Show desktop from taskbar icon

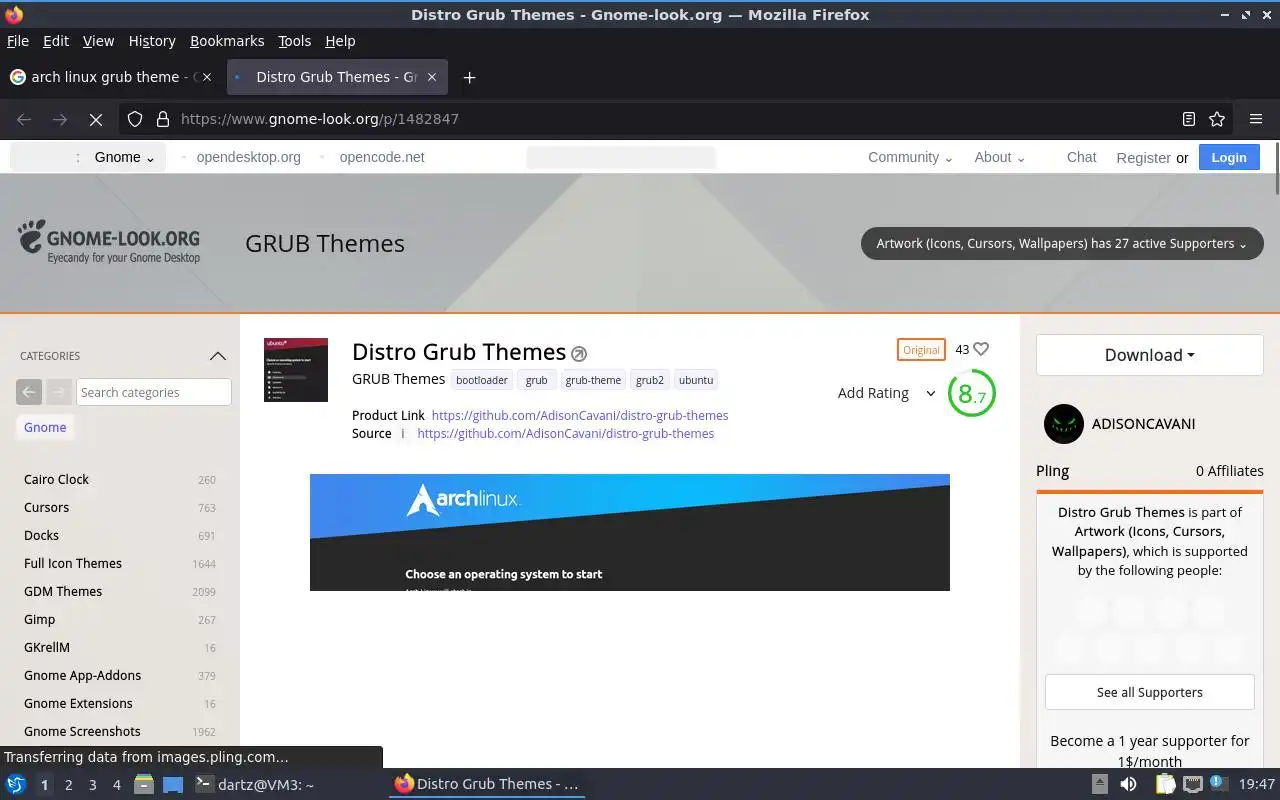(x=173, y=784)
